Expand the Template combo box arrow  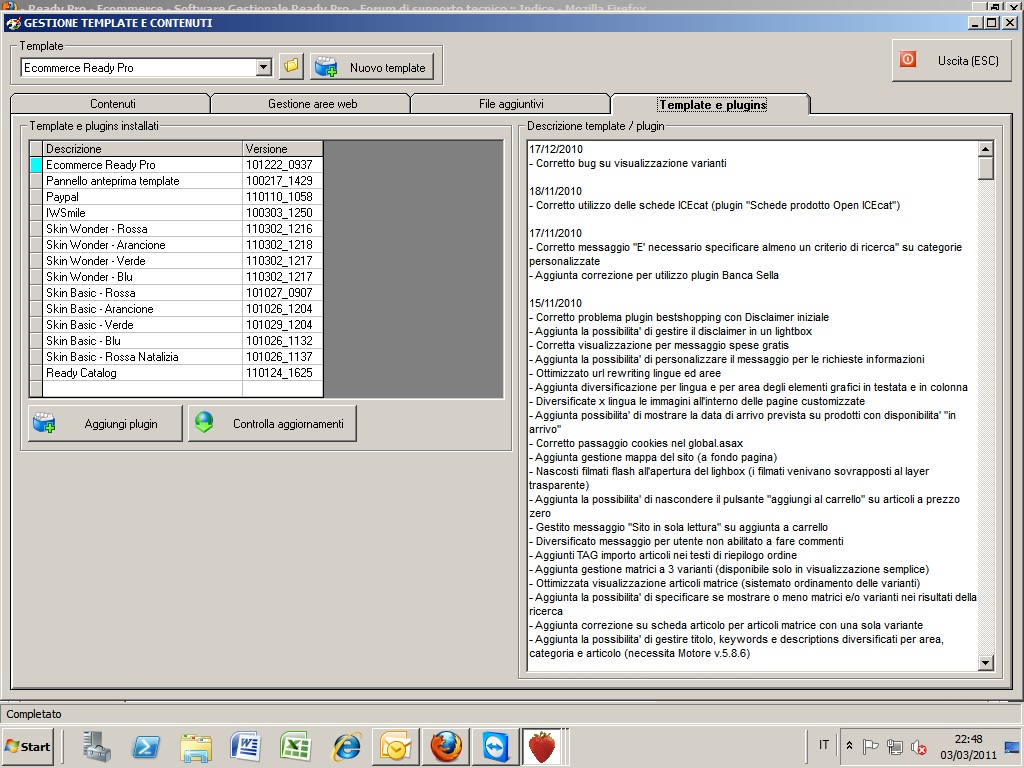click(264, 67)
